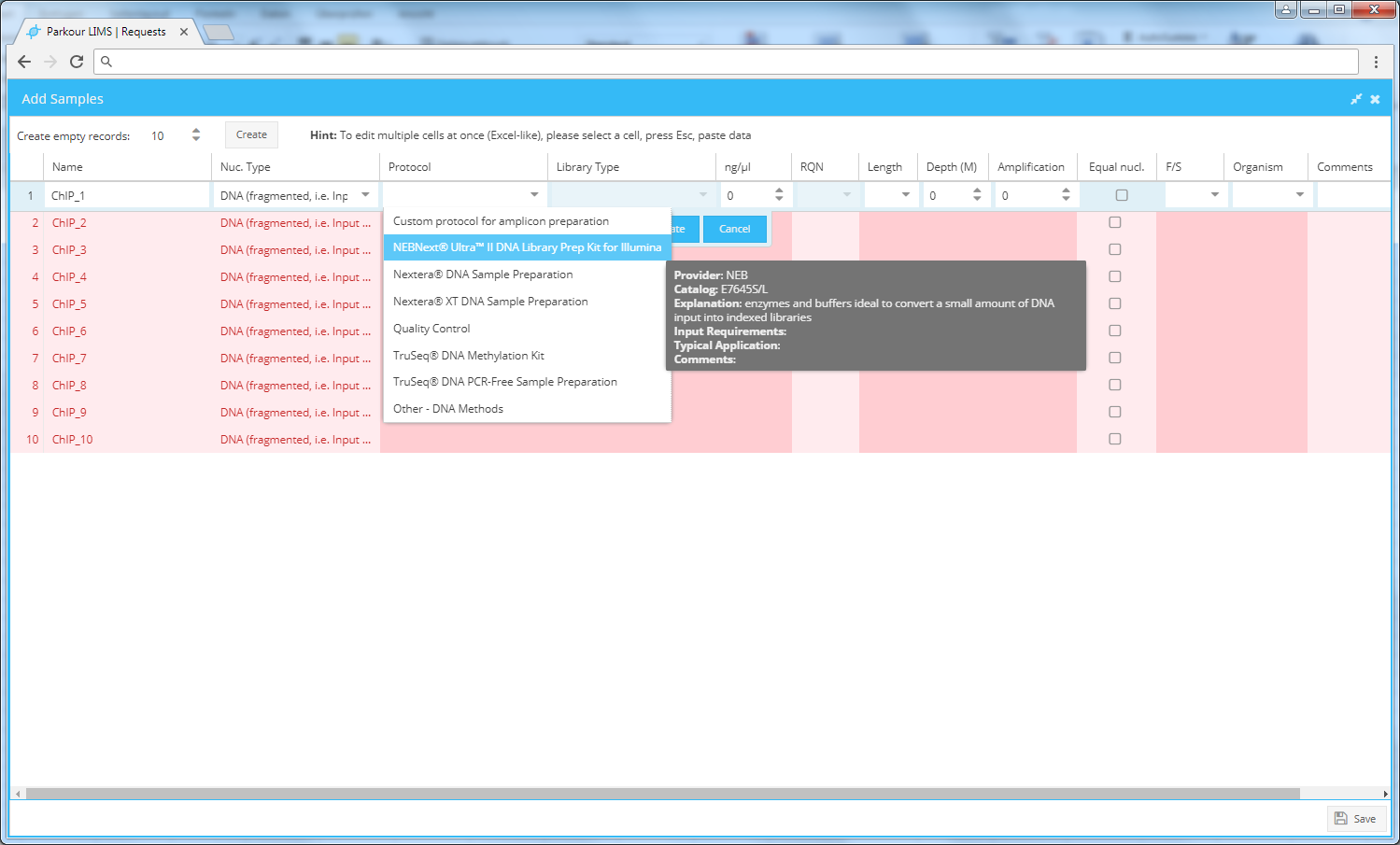Click the browser back arrow
The image size is (1400, 845).
click(x=24, y=62)
